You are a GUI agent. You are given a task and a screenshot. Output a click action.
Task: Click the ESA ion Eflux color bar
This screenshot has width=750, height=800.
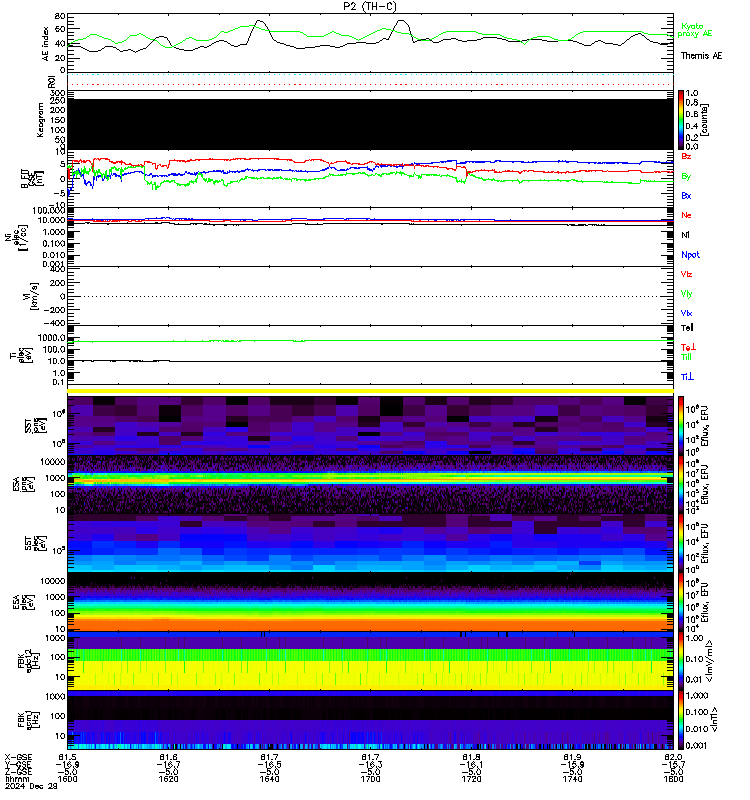click(x=681, y=485)
